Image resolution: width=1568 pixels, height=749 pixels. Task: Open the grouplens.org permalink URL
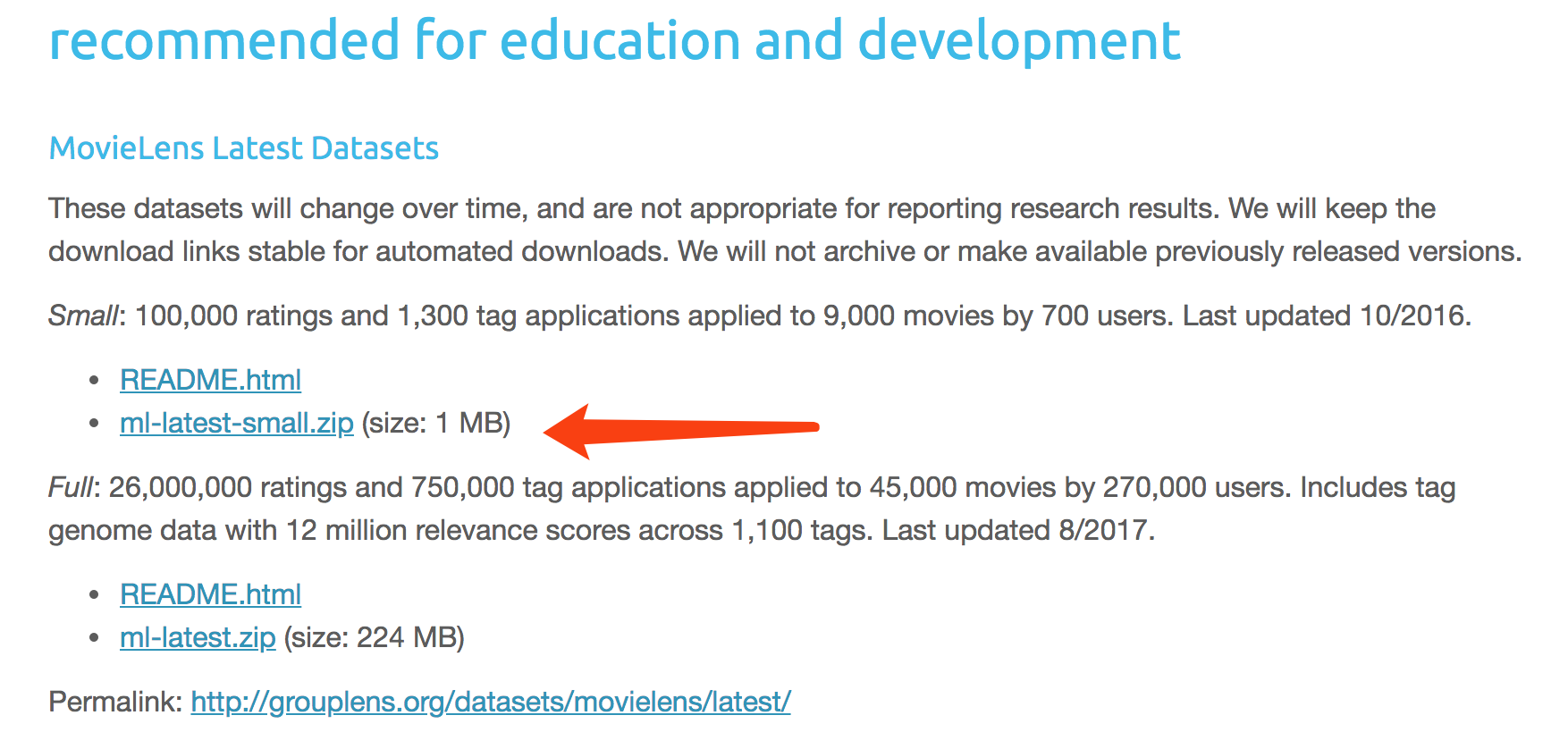click(x=491, y=702)
